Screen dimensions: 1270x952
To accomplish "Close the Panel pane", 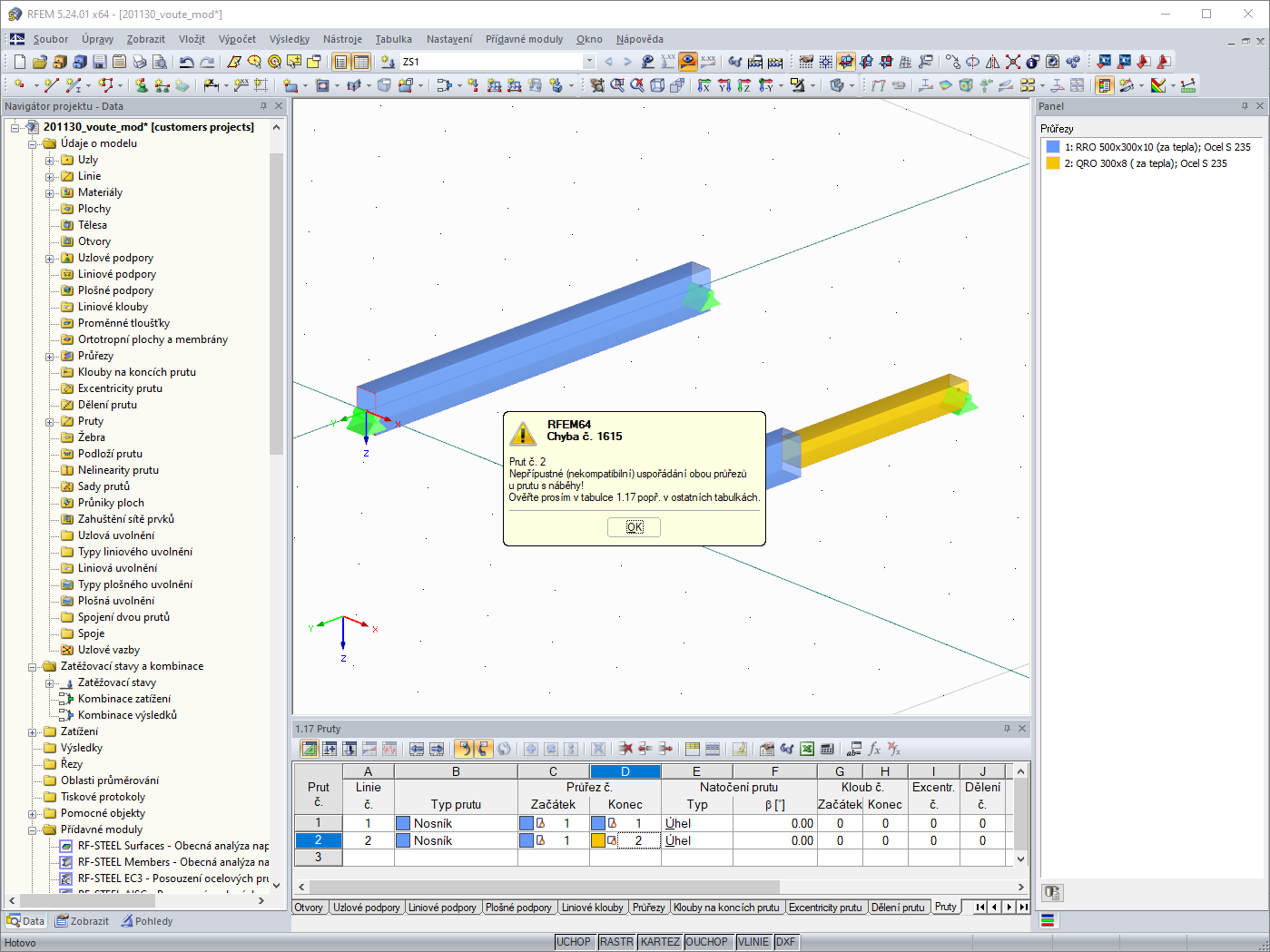I will point(1260,106).
